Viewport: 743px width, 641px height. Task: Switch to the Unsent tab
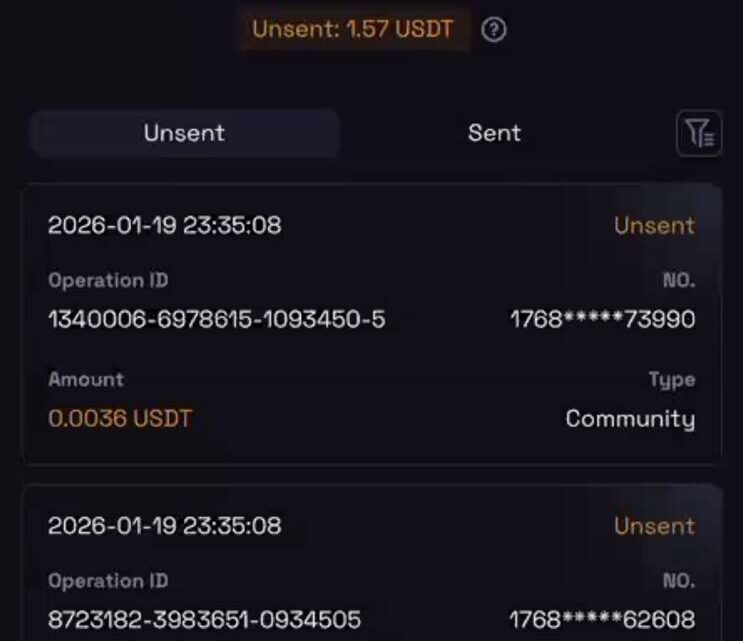184,133
